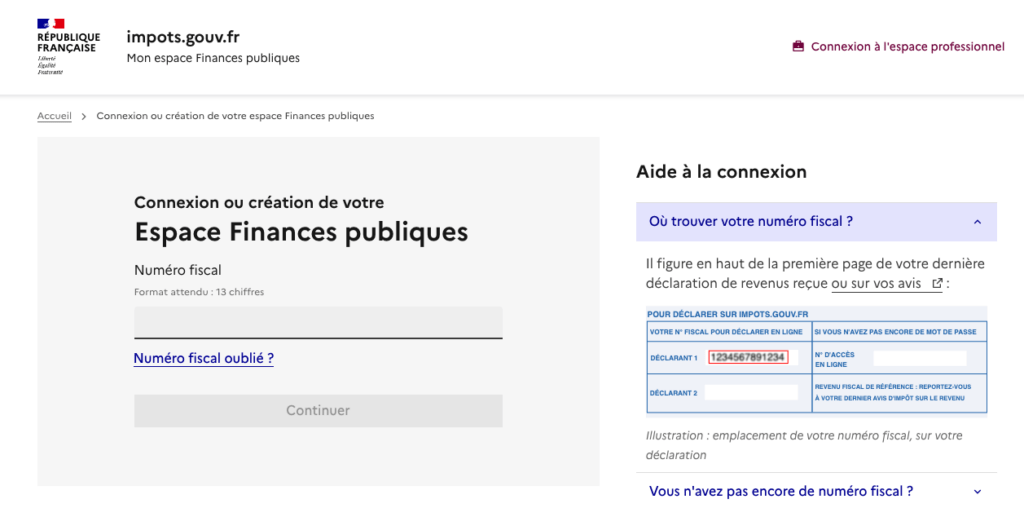Click the impots.gouv.fr site title

pyautogui.click(x=184, y=37)
